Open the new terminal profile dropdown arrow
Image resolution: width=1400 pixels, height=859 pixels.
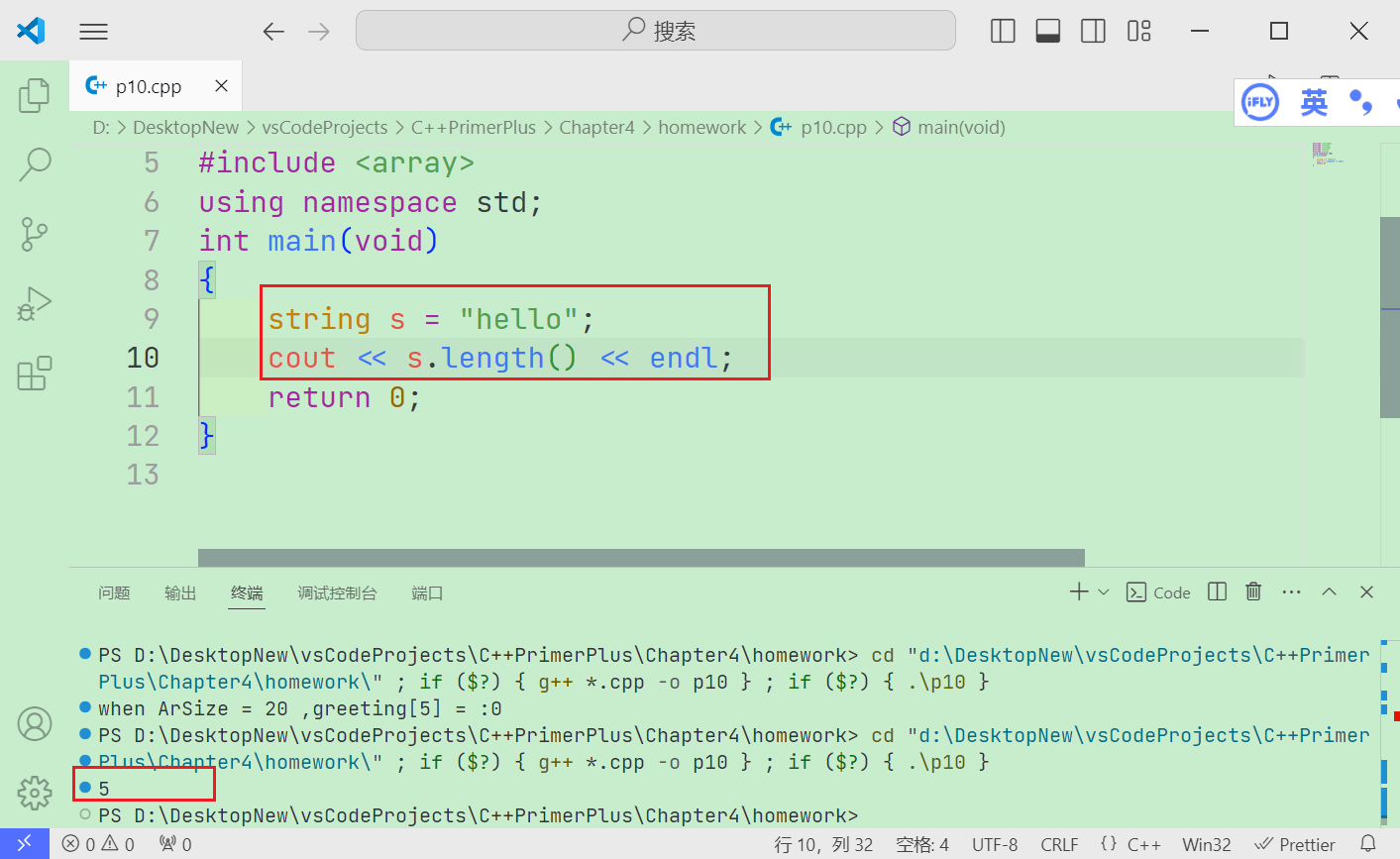(x=1104, y=591)
